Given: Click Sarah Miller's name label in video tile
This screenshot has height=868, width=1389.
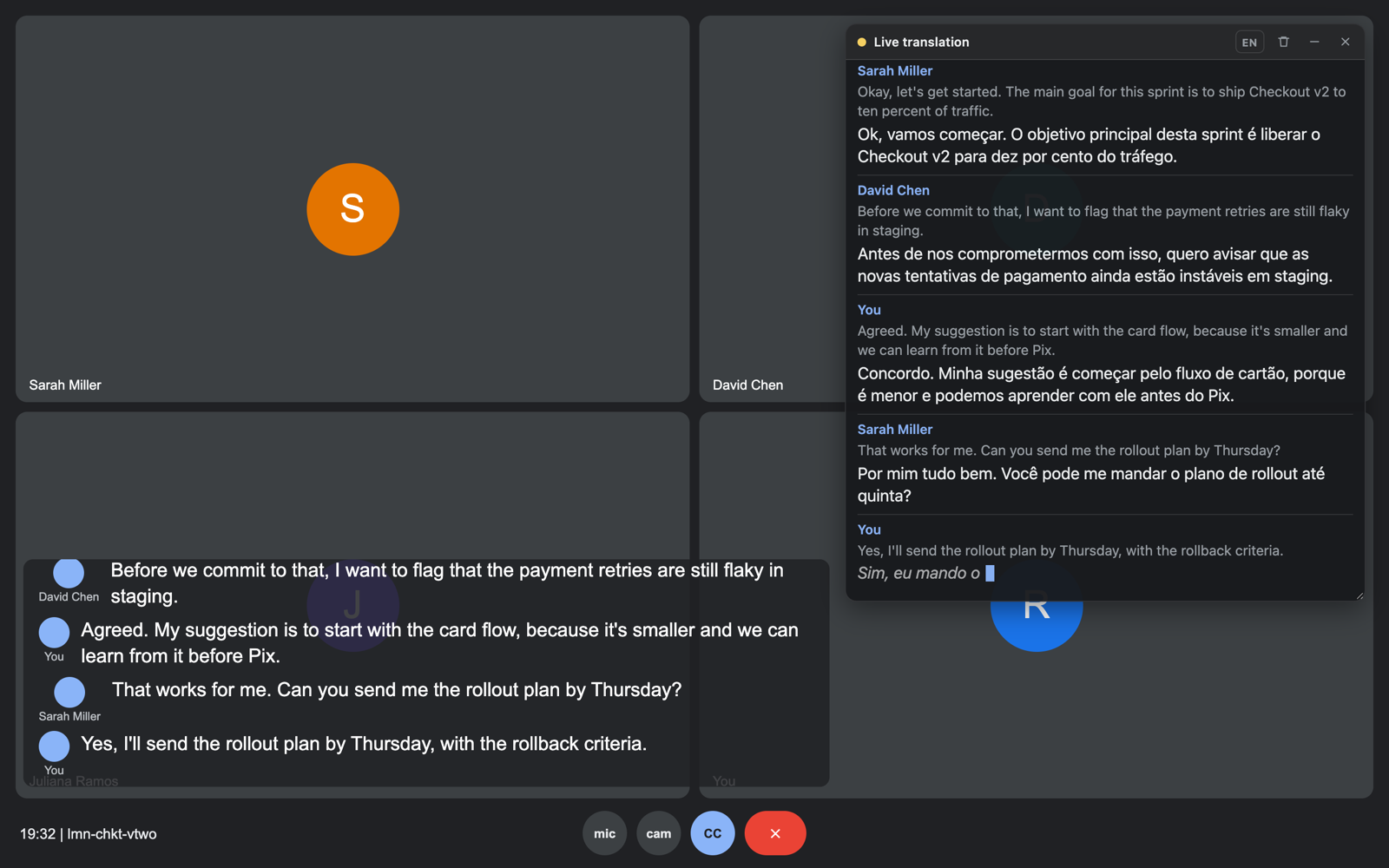Looking at the screenshot, I should point(65,385).
